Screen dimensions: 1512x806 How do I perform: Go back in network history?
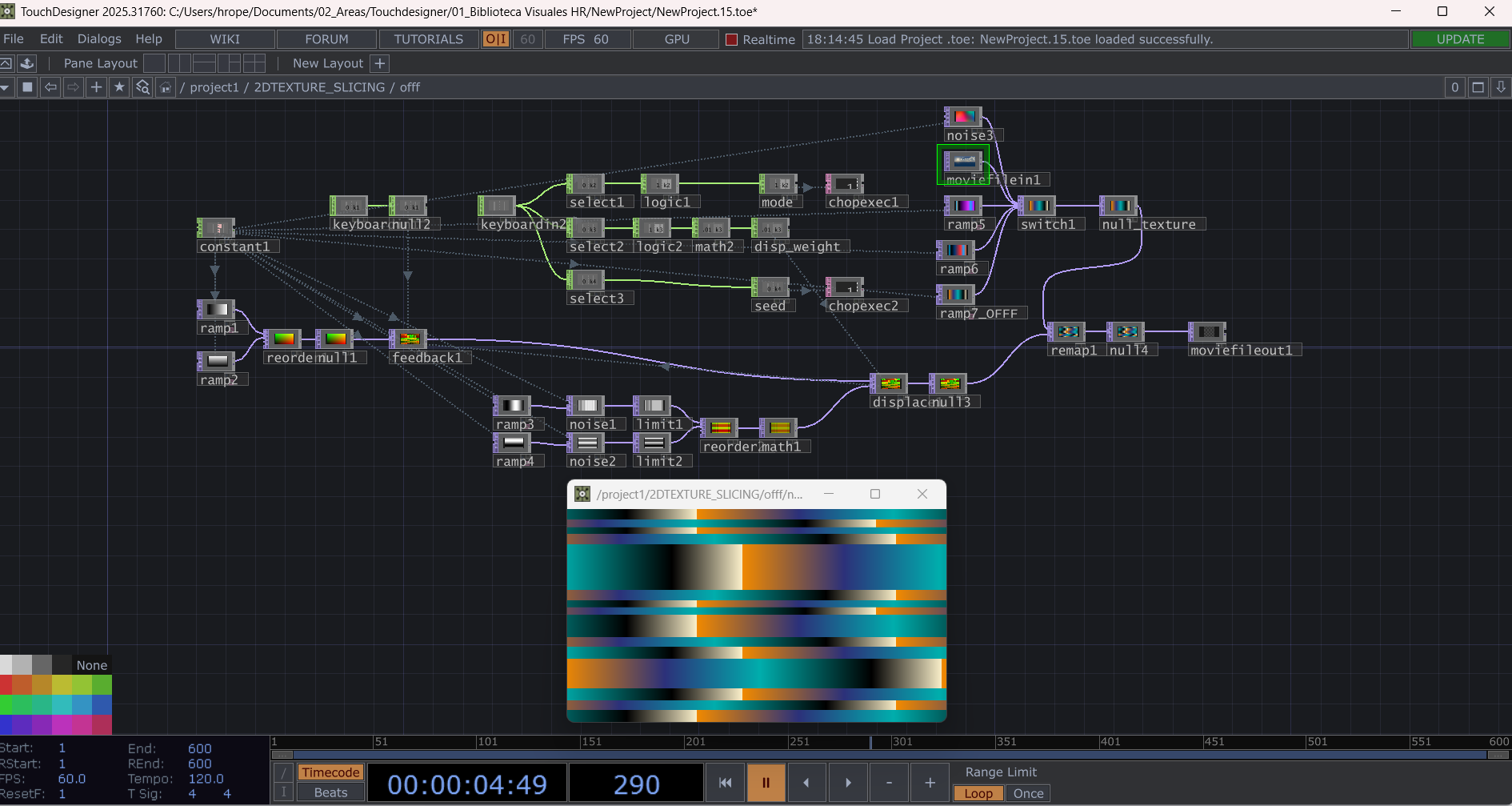coord(50,87)
